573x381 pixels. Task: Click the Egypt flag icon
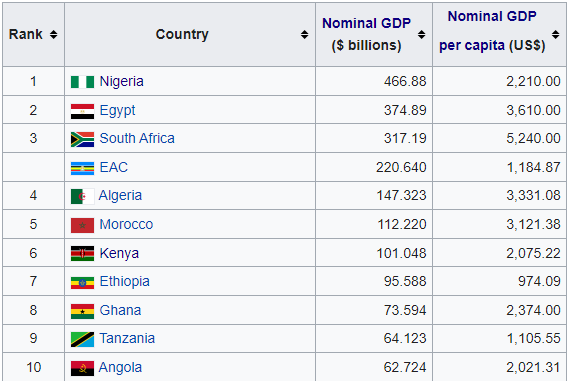(x=82, y=111)
